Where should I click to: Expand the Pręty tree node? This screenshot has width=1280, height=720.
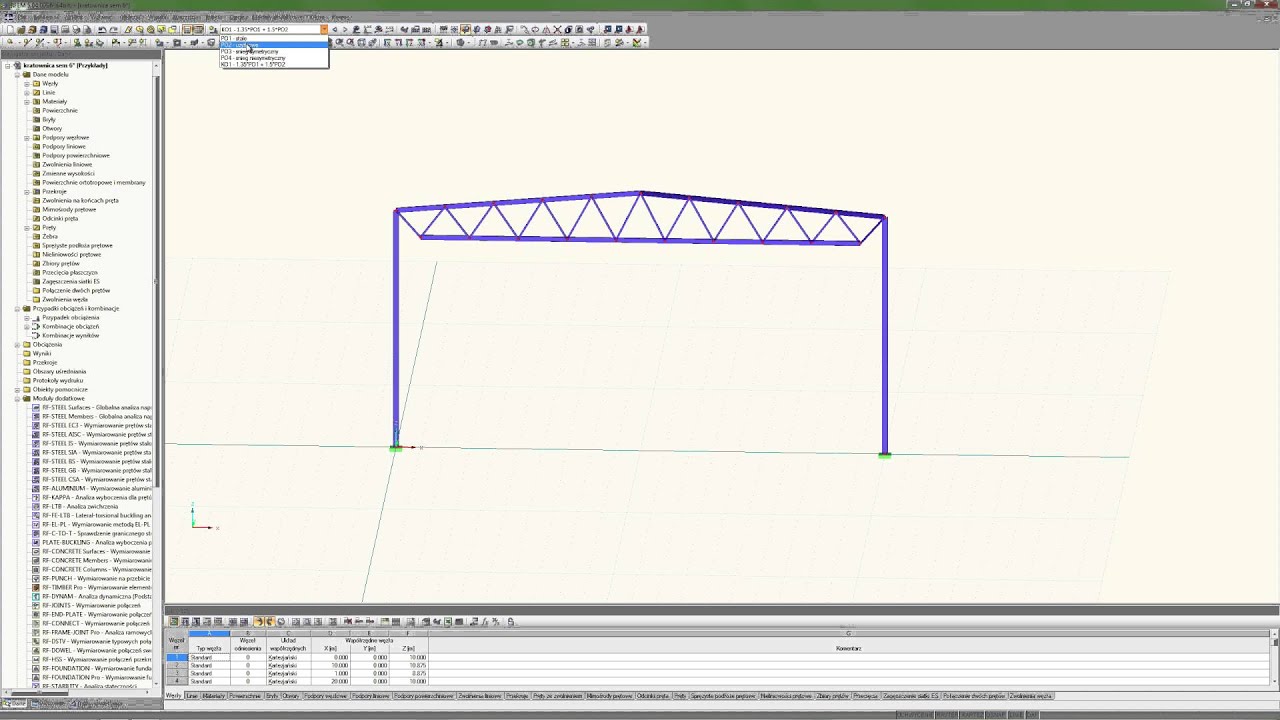[x=27, y=227]
